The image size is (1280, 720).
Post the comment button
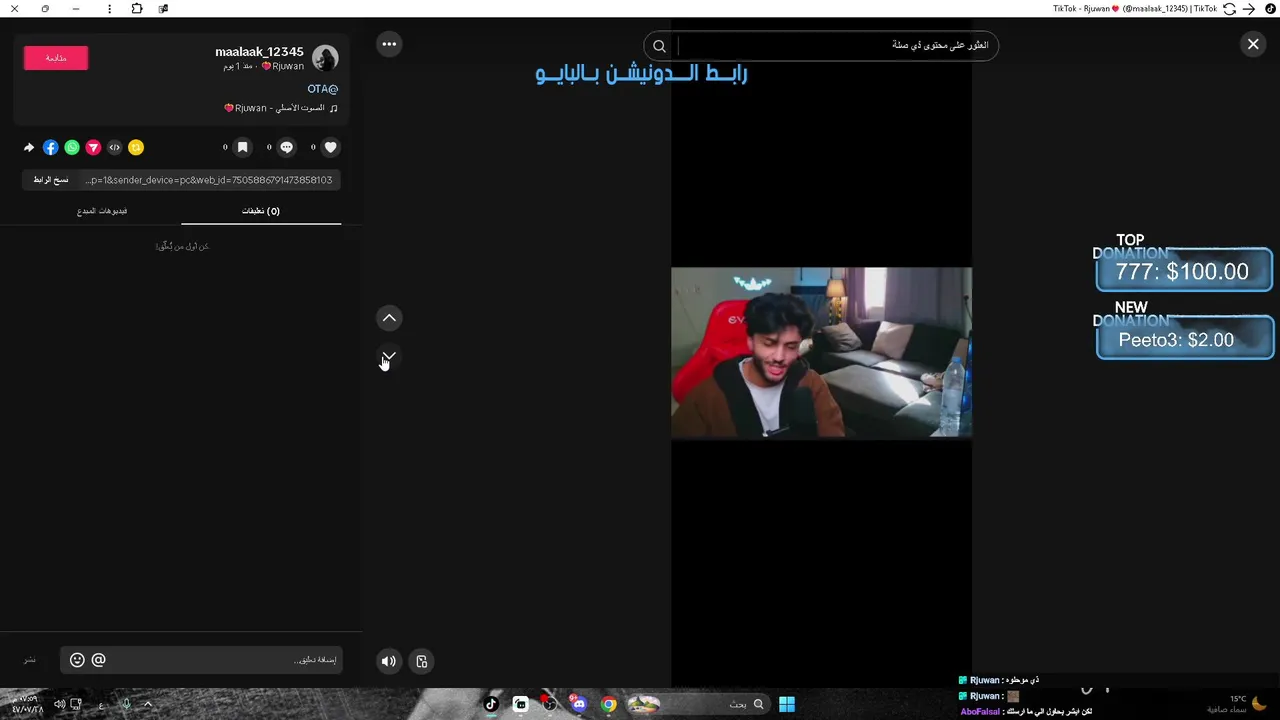30,660
